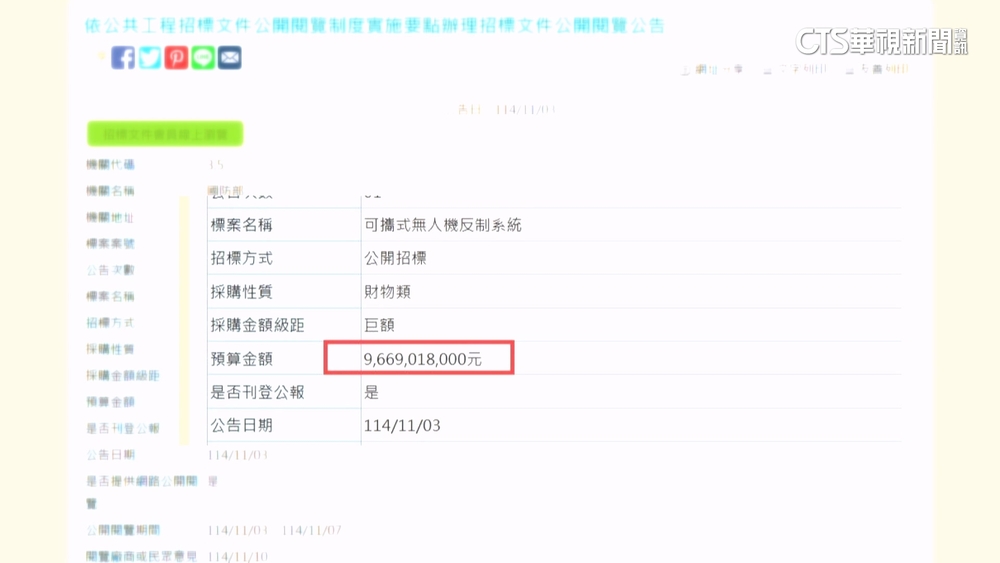1000x563 pixels.
Task: Click the blurred 閱覽廠商或民眾意見 label
Action: click(x=142, y=557)
